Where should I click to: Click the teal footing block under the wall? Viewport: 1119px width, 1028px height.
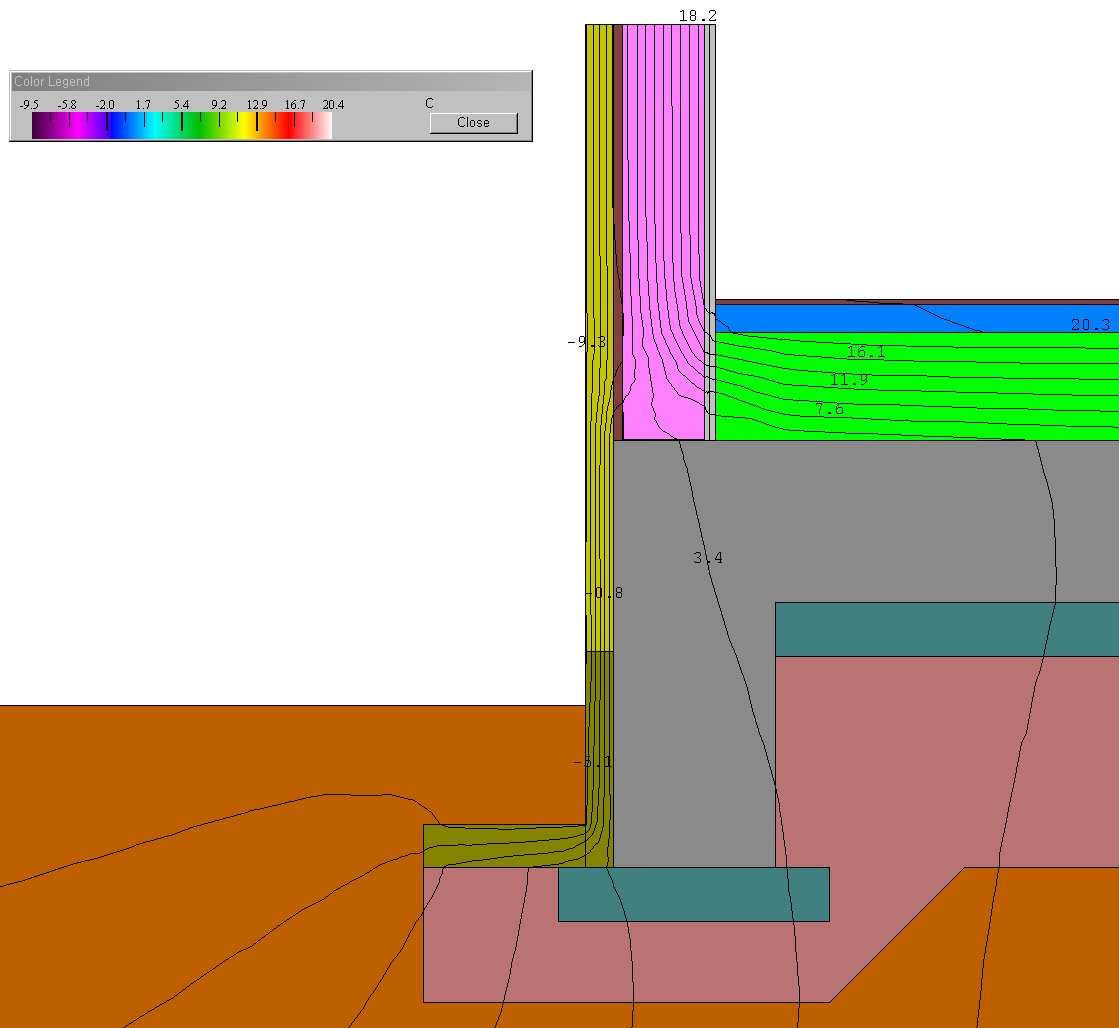[693, 894]
